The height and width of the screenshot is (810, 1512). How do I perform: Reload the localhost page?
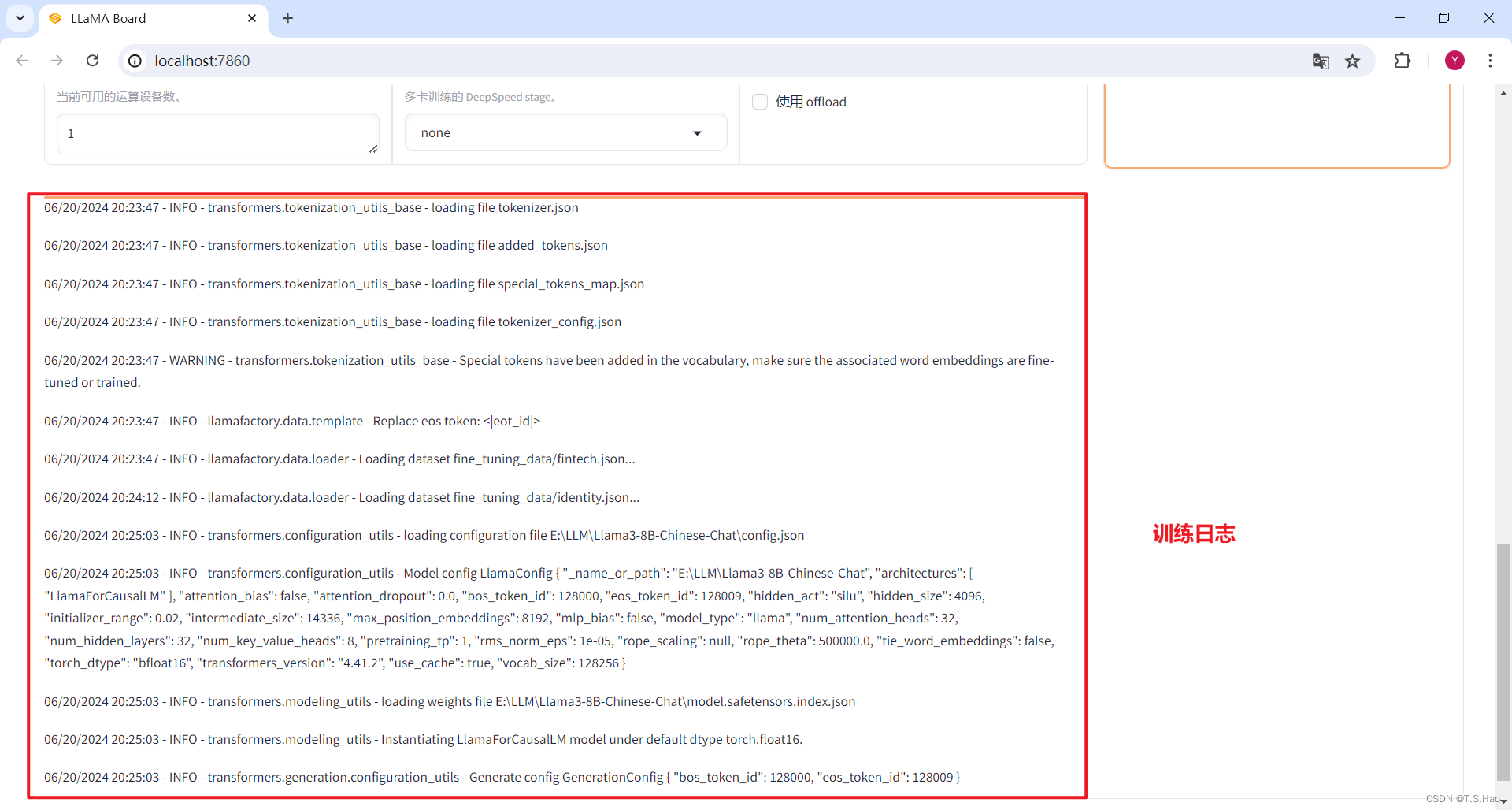(x=93, y=61)
